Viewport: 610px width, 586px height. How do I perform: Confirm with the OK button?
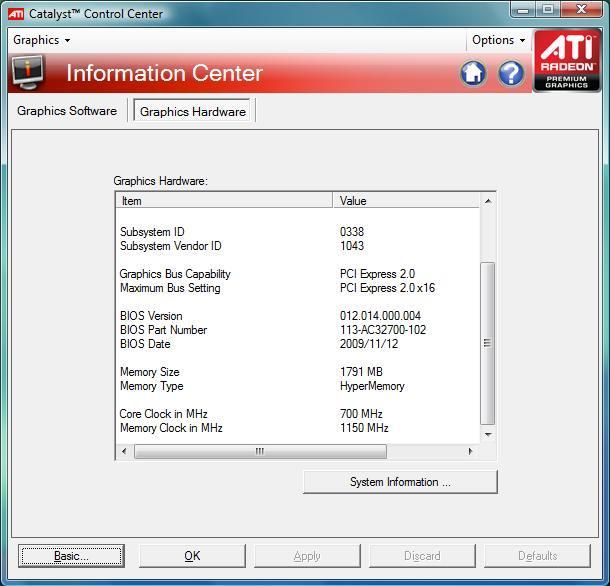[x=192, y=556]
